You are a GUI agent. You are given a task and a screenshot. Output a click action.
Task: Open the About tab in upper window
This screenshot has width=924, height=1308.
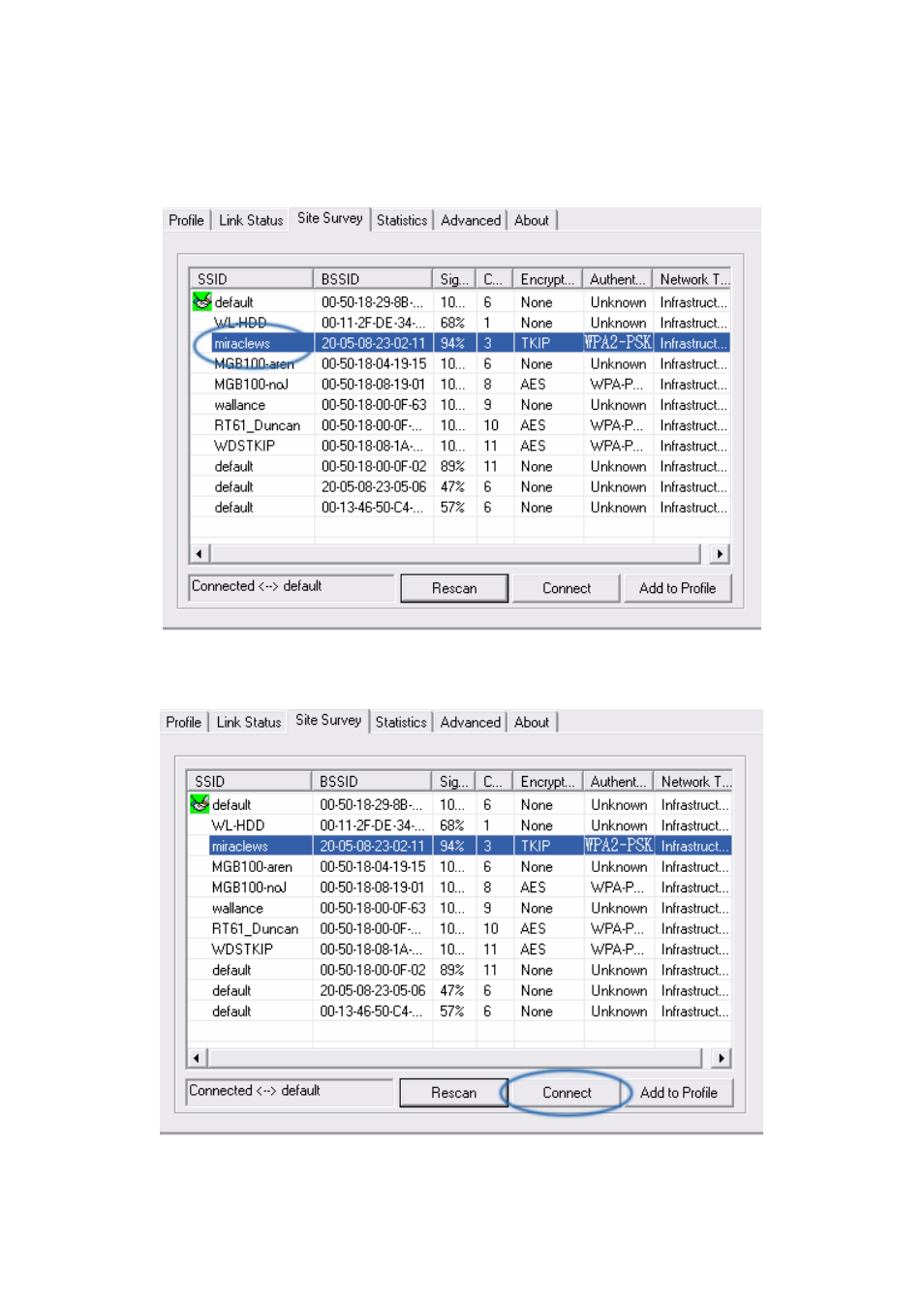pos(532,220)
